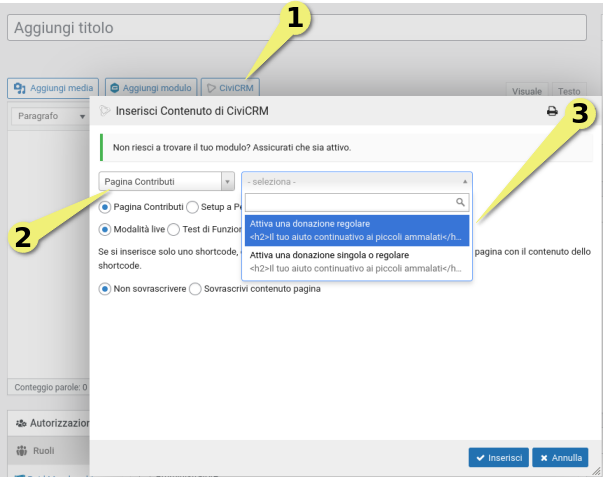Click the CiviCRM editor button
The height and width of the screenshot is (477, 603).
230,88
